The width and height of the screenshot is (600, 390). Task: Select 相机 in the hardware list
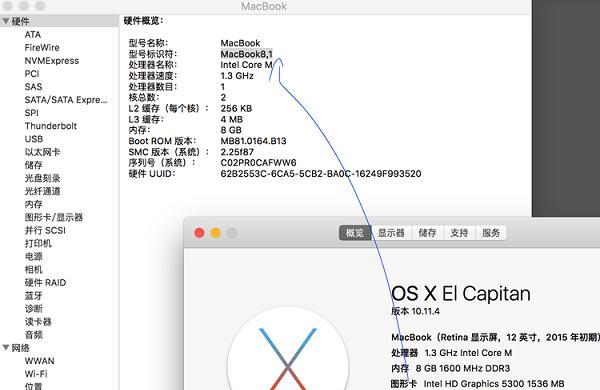coord(34,269)
